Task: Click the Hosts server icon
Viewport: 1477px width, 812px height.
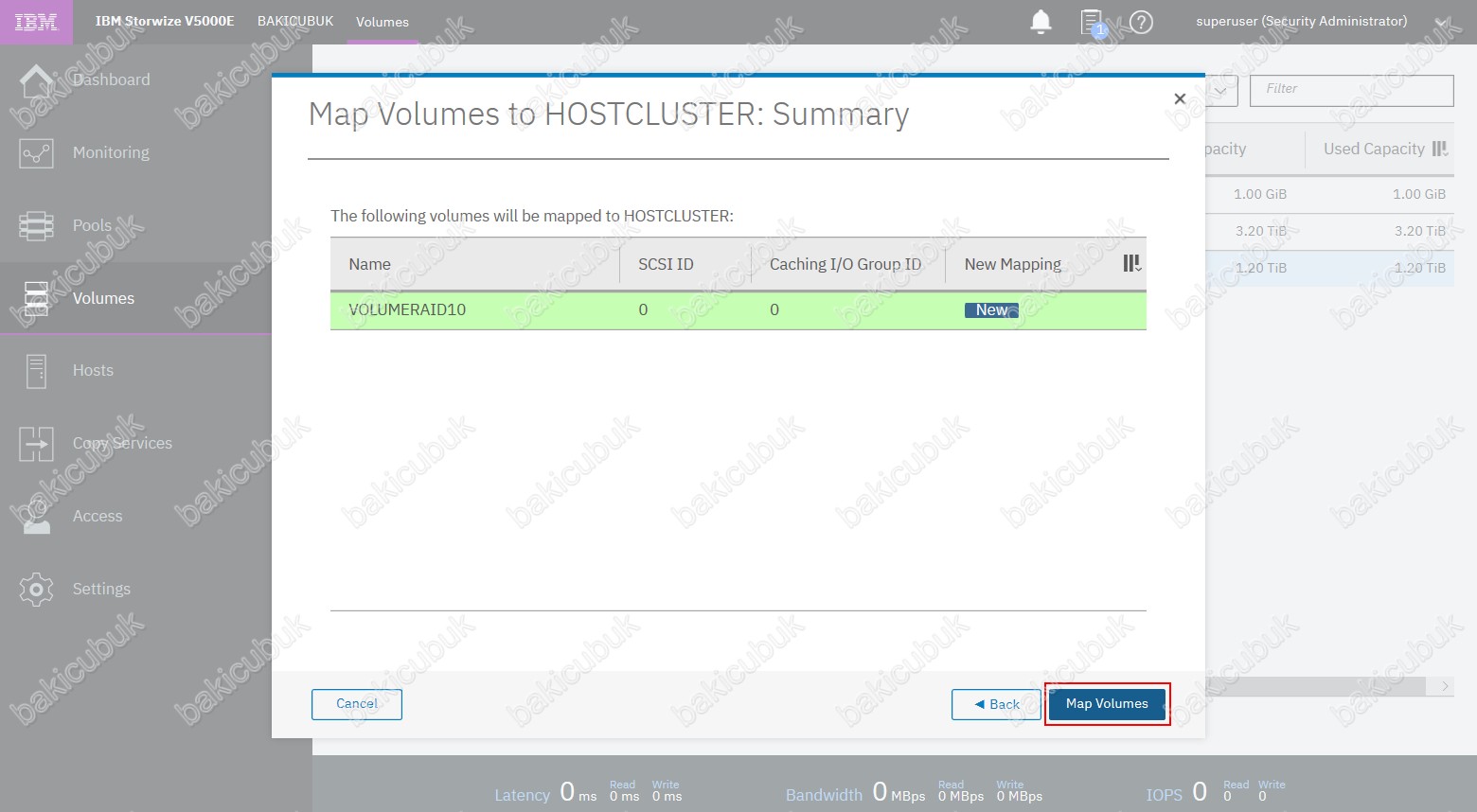Action: click(x=36, y=371)
